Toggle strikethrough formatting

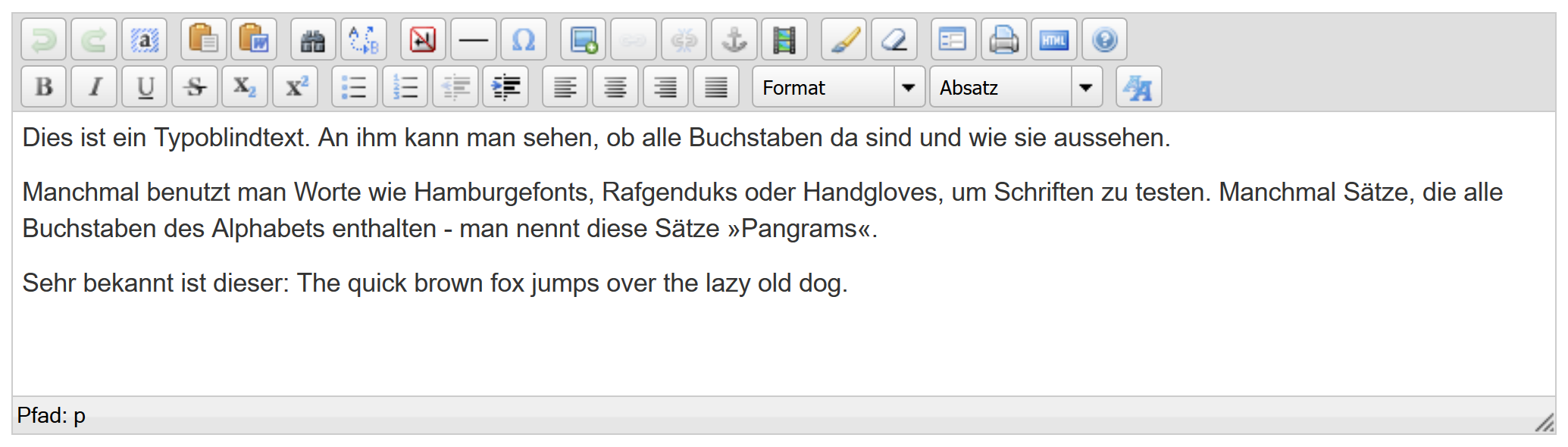(x=195, y=87)
